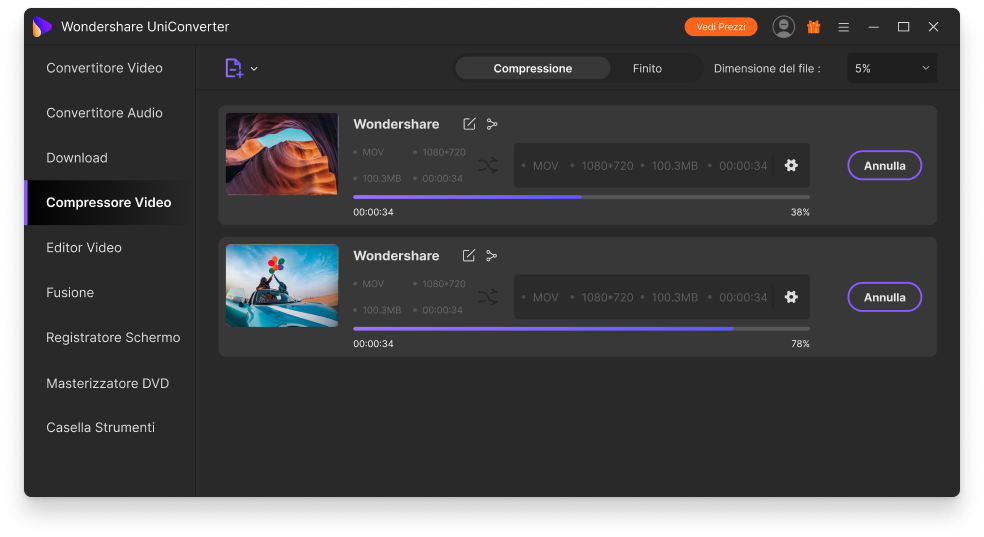Click the shuffle convert arrows in balloons video row
Screen dimensions: 984x537
click(488, 297)
